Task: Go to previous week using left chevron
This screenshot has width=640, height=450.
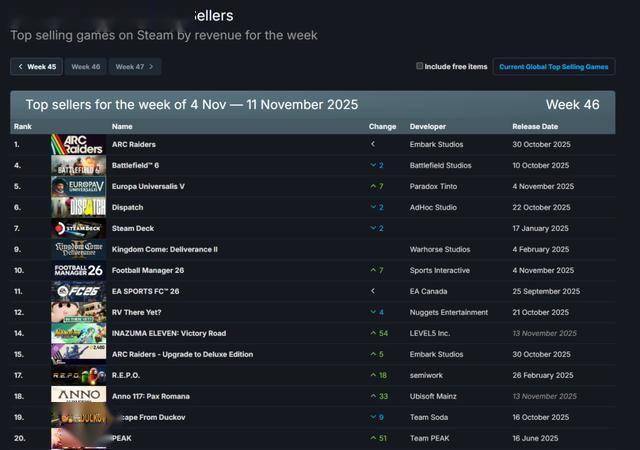Action: pyautogui.click(x=20, y=67)
